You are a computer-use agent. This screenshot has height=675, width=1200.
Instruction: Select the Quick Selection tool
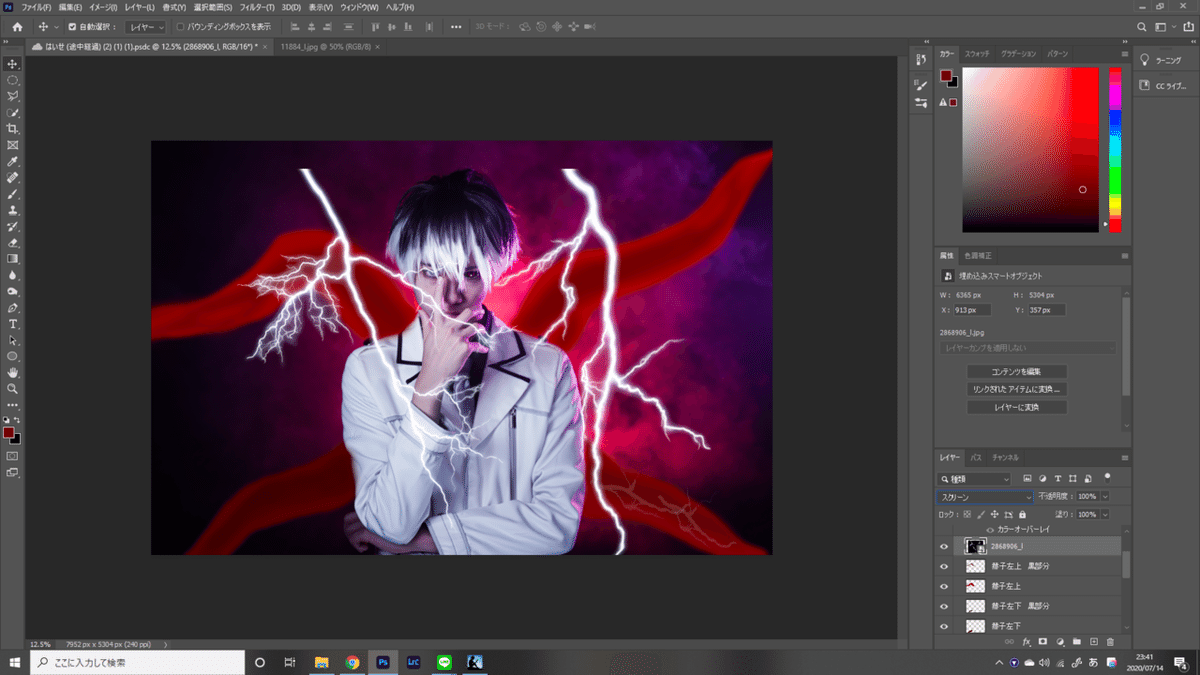coord(13,113)
